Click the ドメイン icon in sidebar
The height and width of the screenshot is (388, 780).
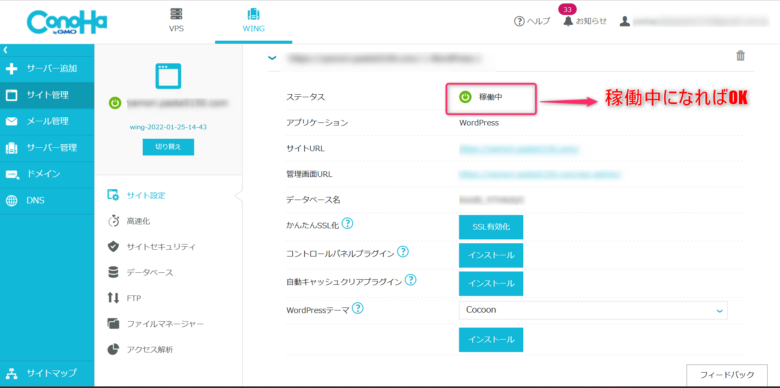click(11, 174)
